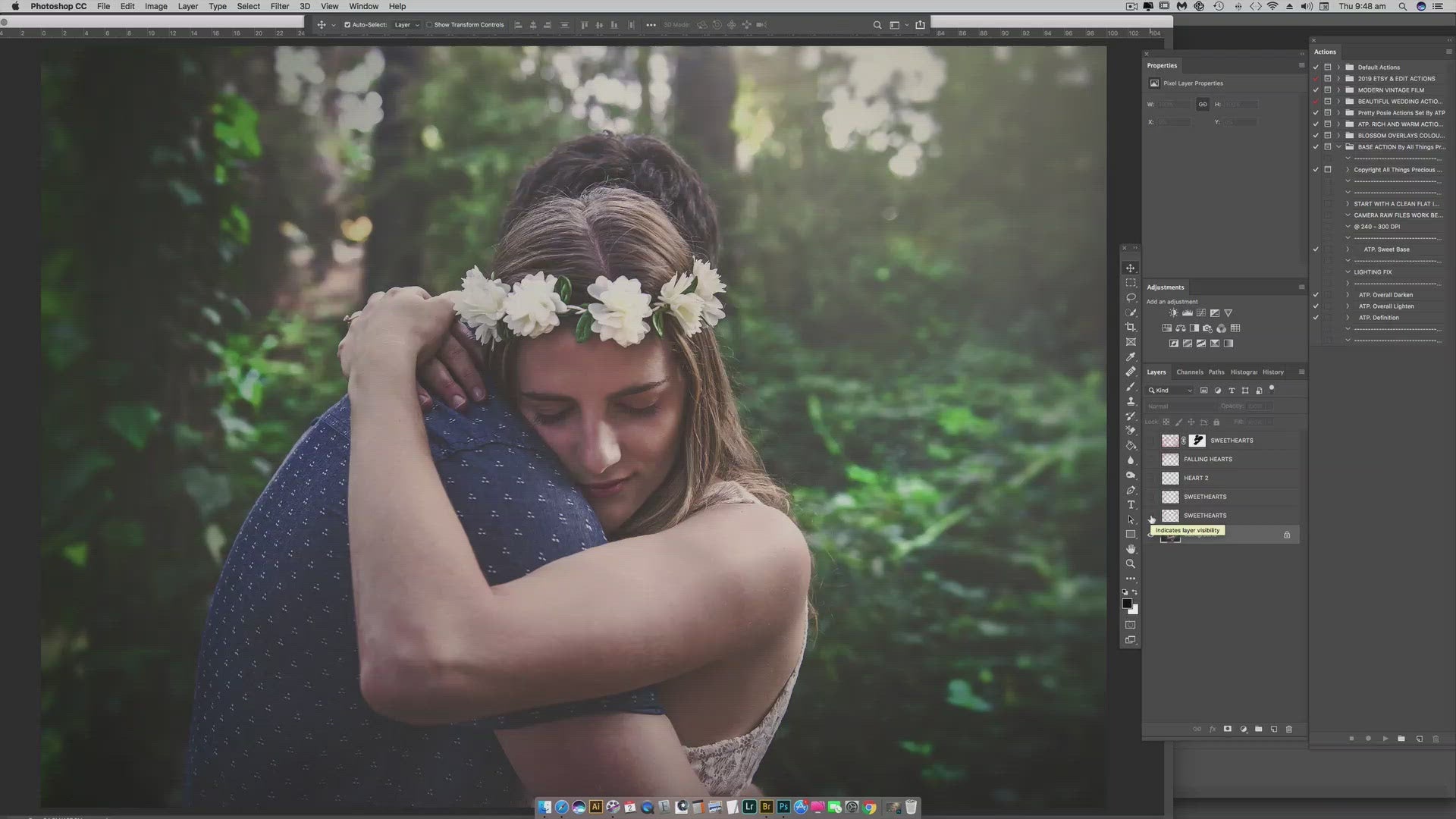The height and width of the screenshot is (819, 1456).
Task: Toggle visibility of HEART 2 layer
Action: click(x=1152, y=479)
